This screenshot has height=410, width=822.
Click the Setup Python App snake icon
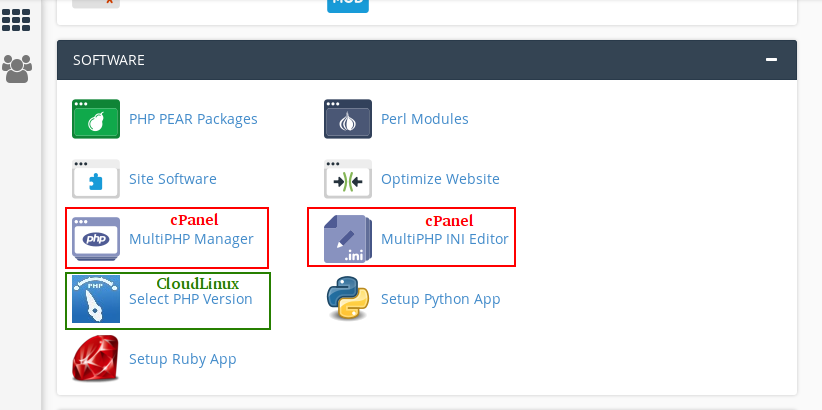pos(348,298)
